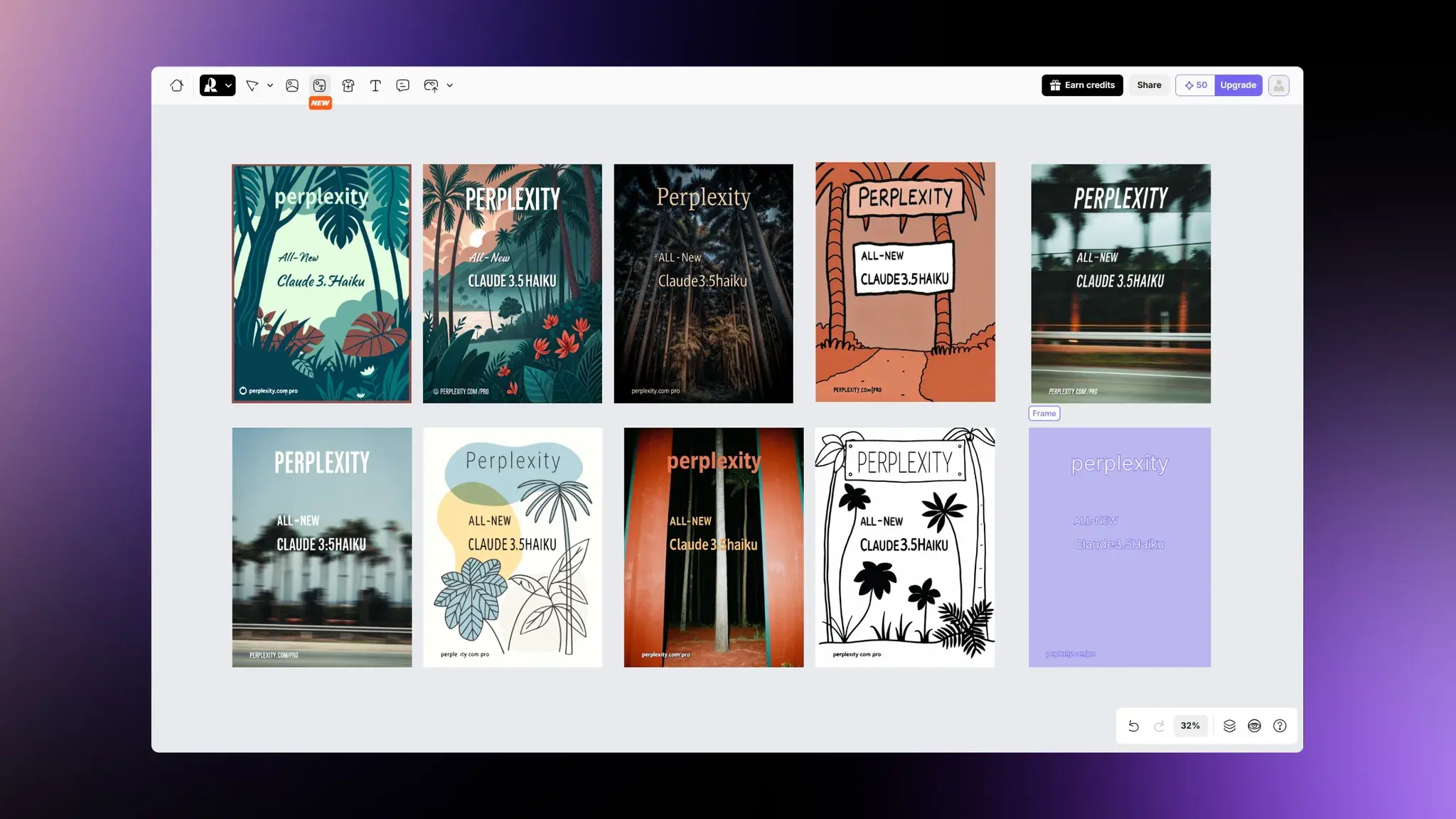Click the Share button
Screen dimensions: 1456x819
click(1149, 85)
